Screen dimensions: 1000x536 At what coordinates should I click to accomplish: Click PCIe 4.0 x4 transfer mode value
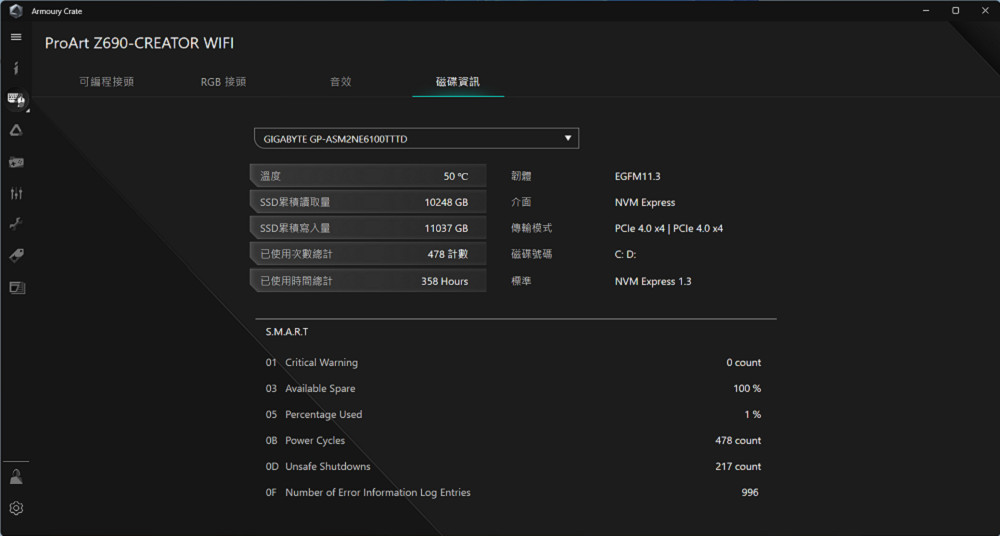pyautogui.click(x=668, y=228)
